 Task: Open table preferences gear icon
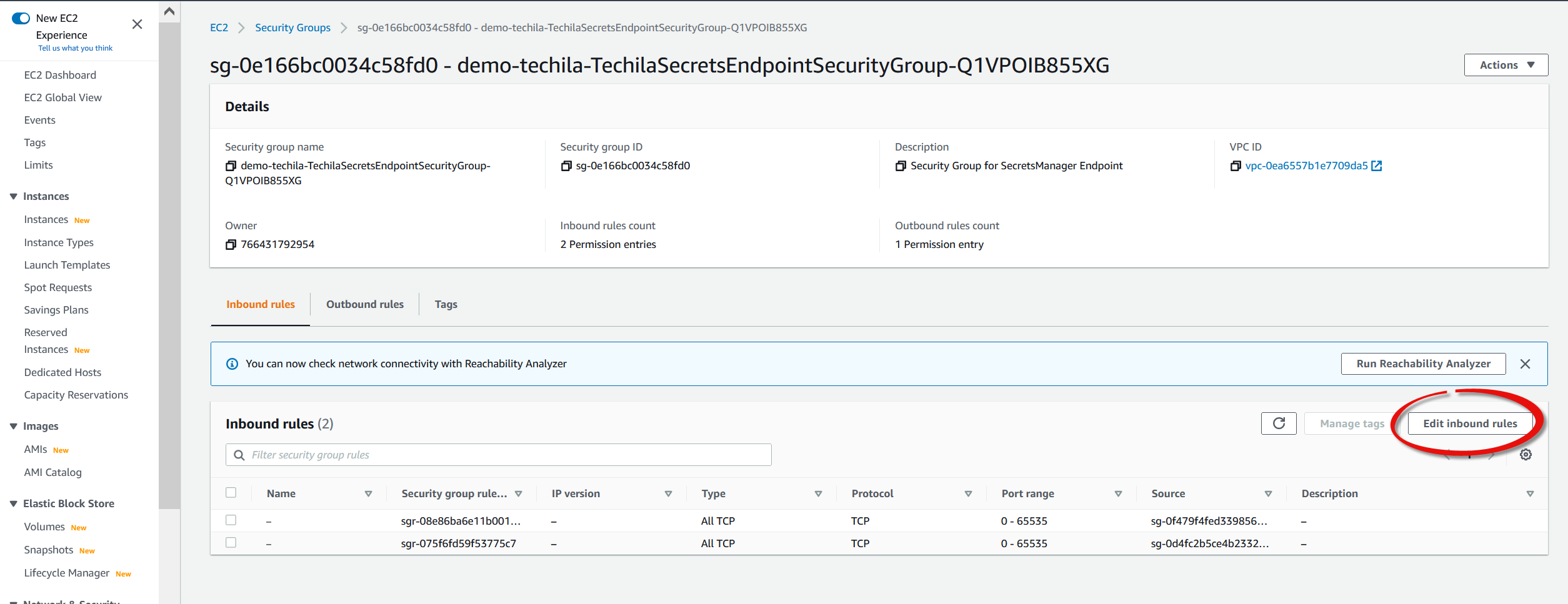1526,455
